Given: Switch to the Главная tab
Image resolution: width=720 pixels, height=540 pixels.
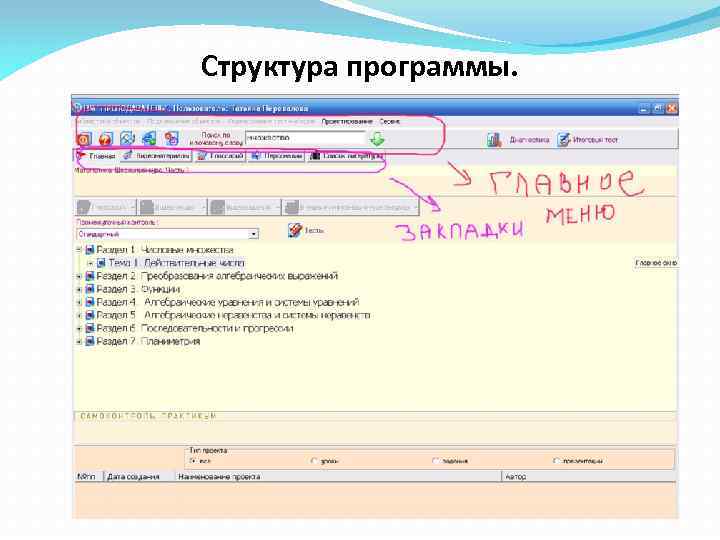Looking at the screenshot, I should 96,156.
